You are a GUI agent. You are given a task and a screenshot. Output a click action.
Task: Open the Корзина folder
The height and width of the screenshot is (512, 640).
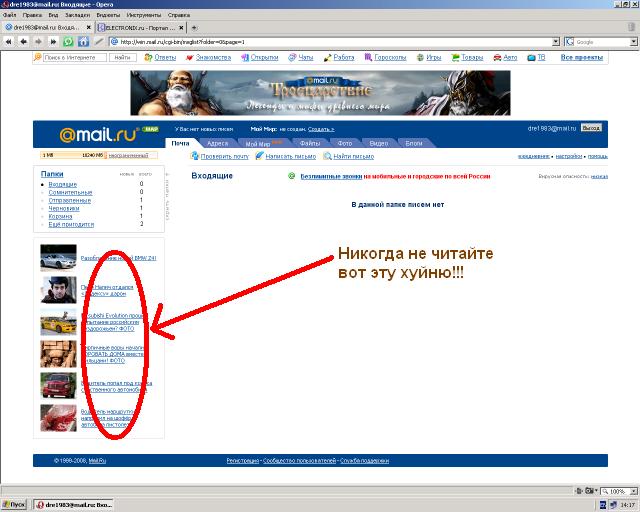click(x=60, y=216)
